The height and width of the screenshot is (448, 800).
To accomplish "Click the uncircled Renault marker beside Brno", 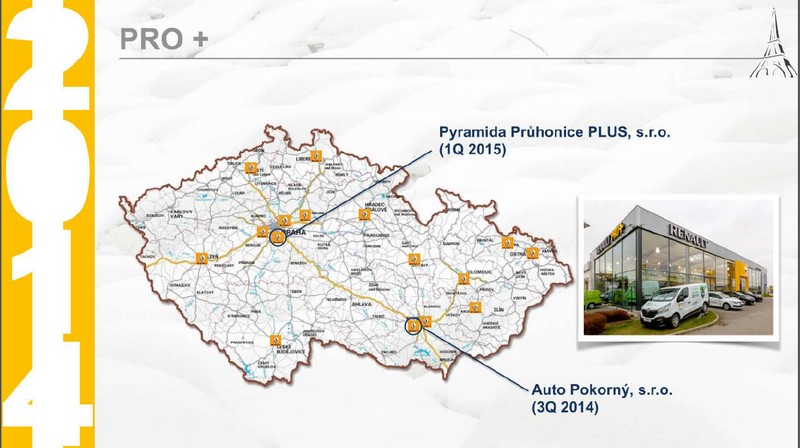I will coord(426,321).
